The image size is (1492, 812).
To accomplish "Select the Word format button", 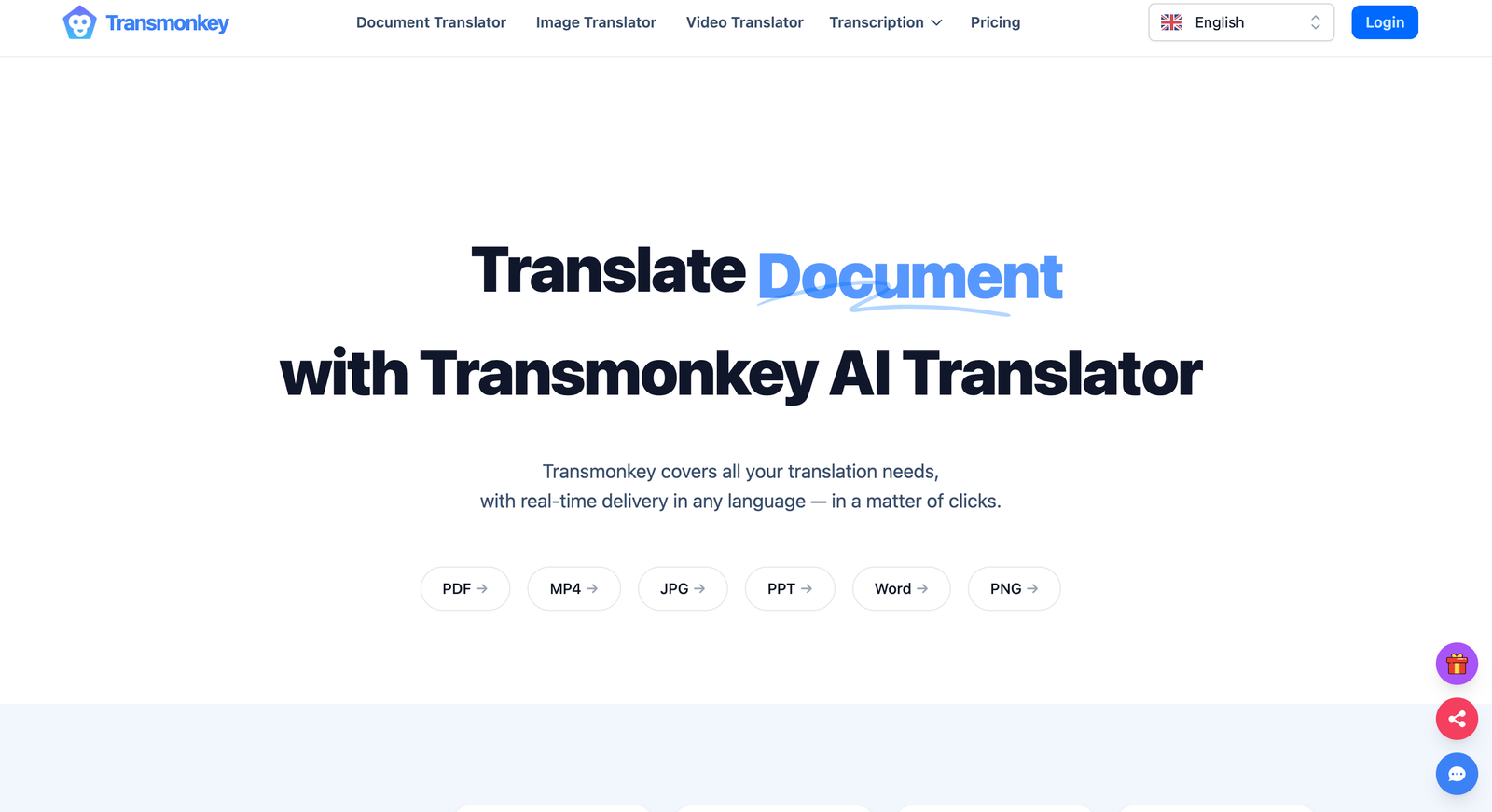I will 900,588.
